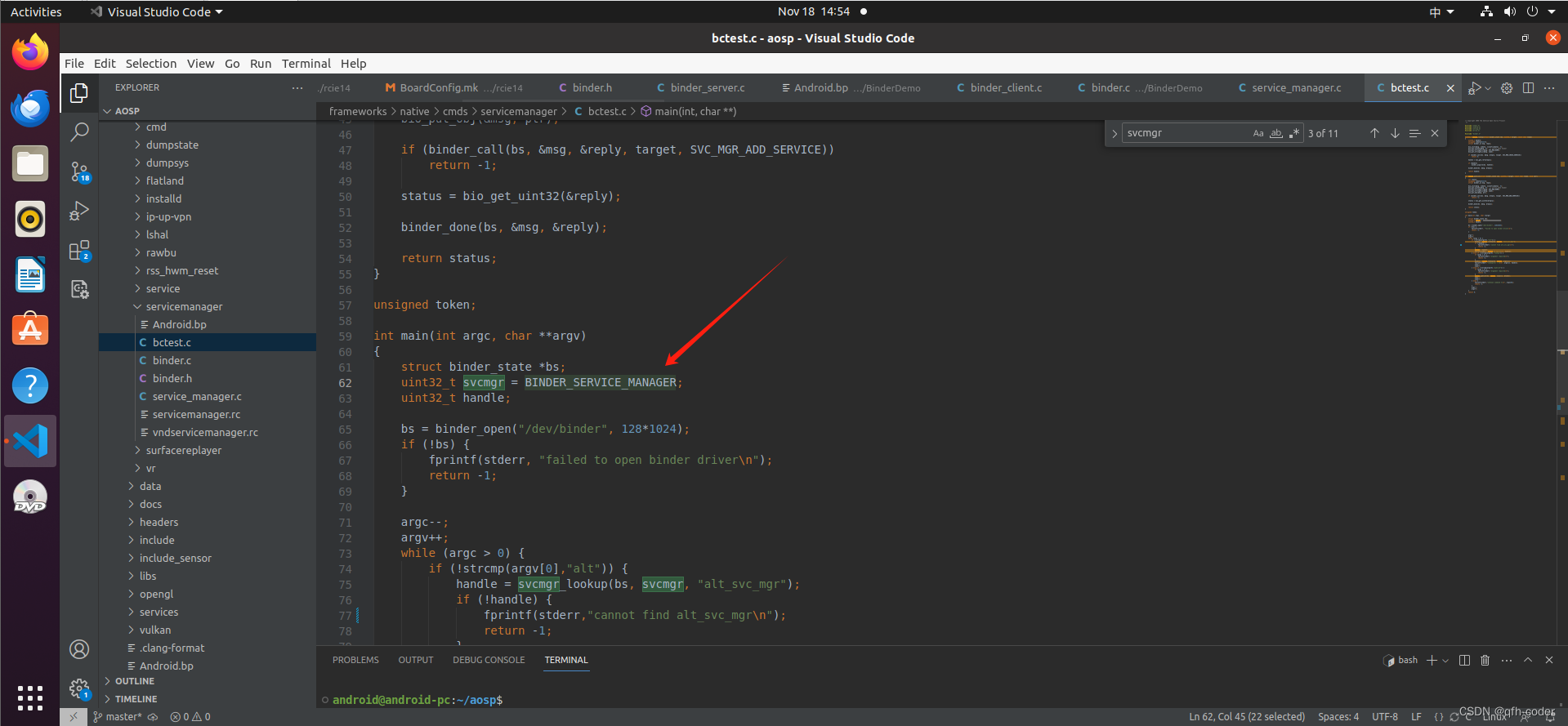Open editor More Actions ellipsis

1549,88
